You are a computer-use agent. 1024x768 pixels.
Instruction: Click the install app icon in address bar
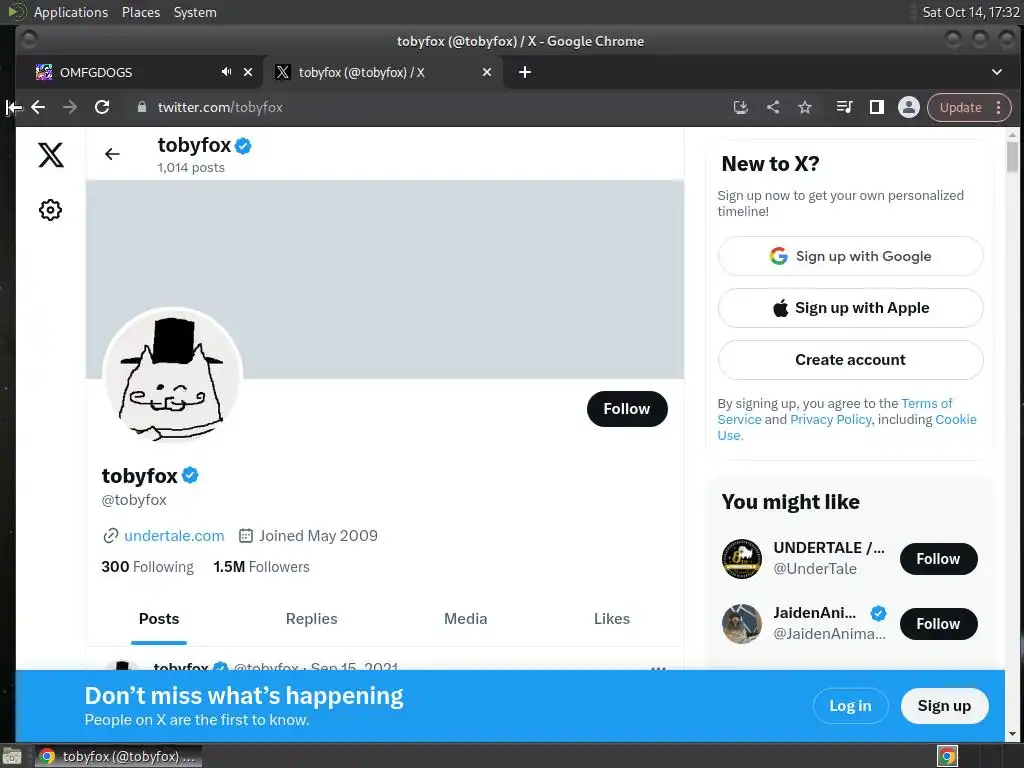(741, 107)
